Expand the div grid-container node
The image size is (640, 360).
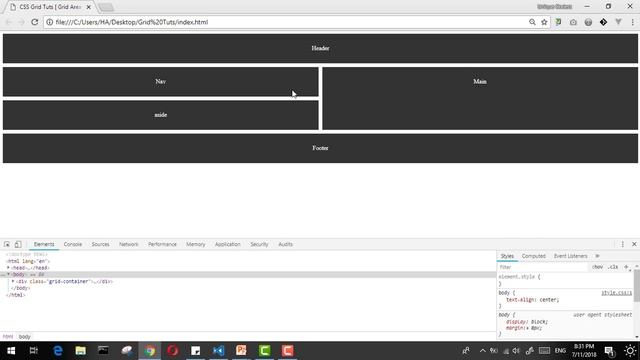13,281
